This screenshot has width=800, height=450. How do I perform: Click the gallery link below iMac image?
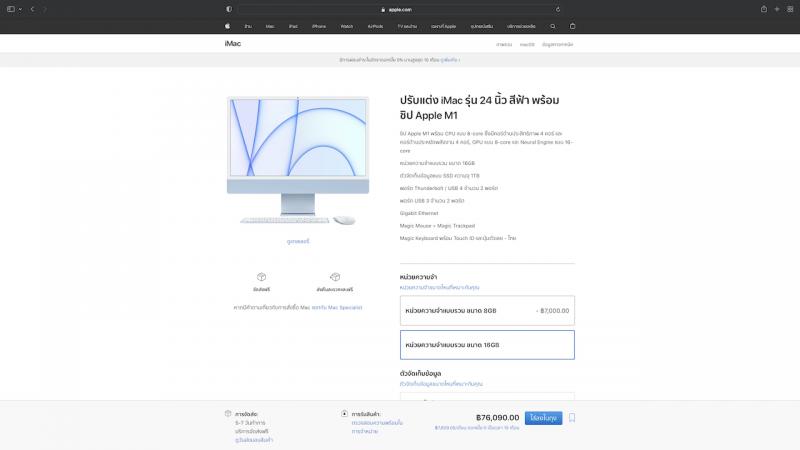coord(298,241)
